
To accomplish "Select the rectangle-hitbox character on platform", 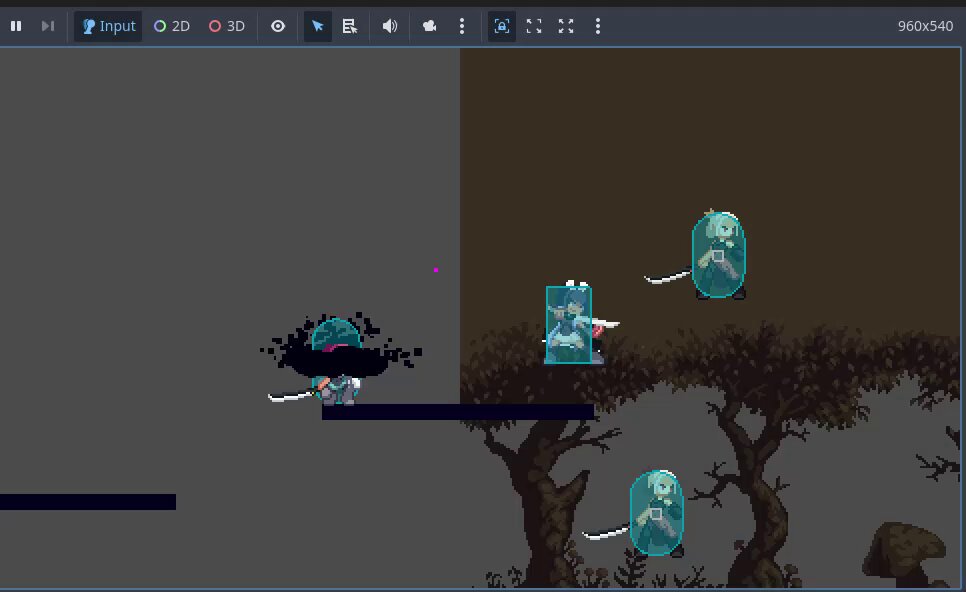I will [569, 325].
